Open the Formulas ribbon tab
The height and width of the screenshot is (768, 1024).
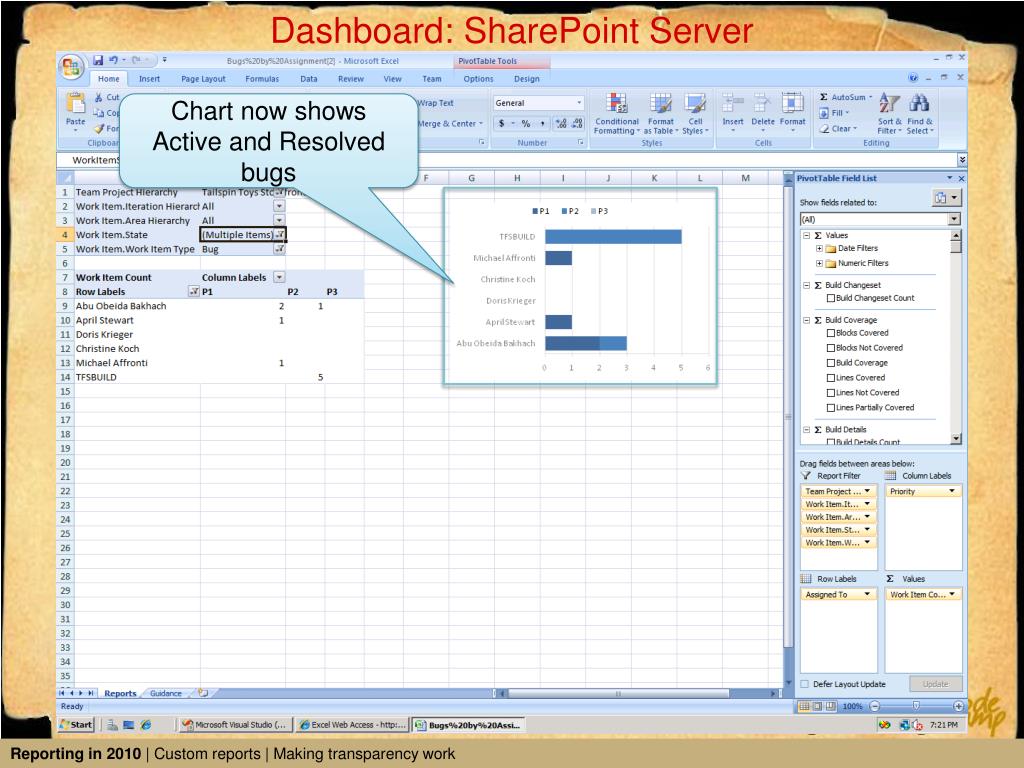[262, 78]
